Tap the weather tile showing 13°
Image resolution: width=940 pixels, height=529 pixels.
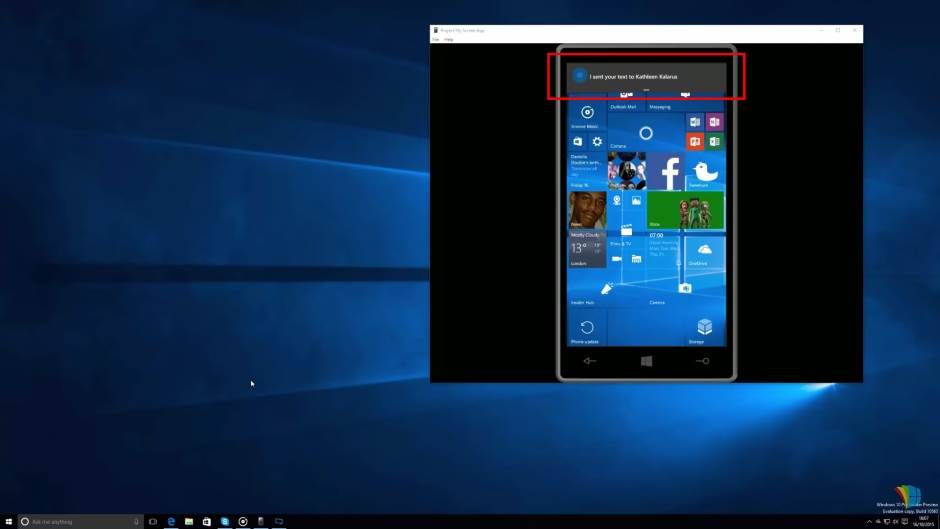tap(586, 250)
